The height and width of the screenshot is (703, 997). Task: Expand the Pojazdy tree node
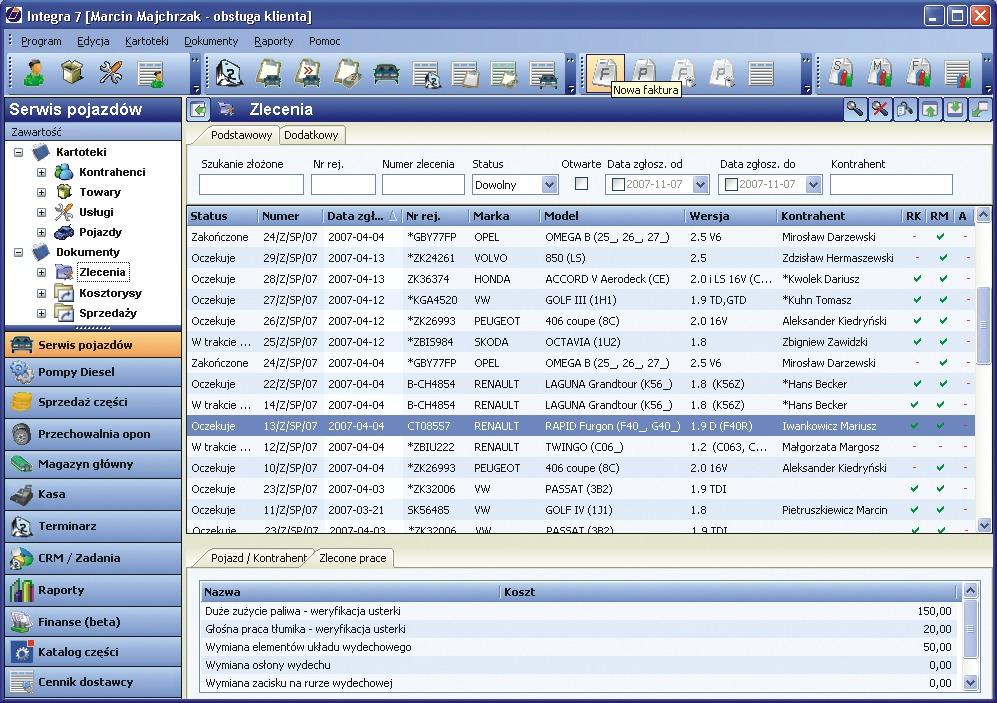(41, 232)
